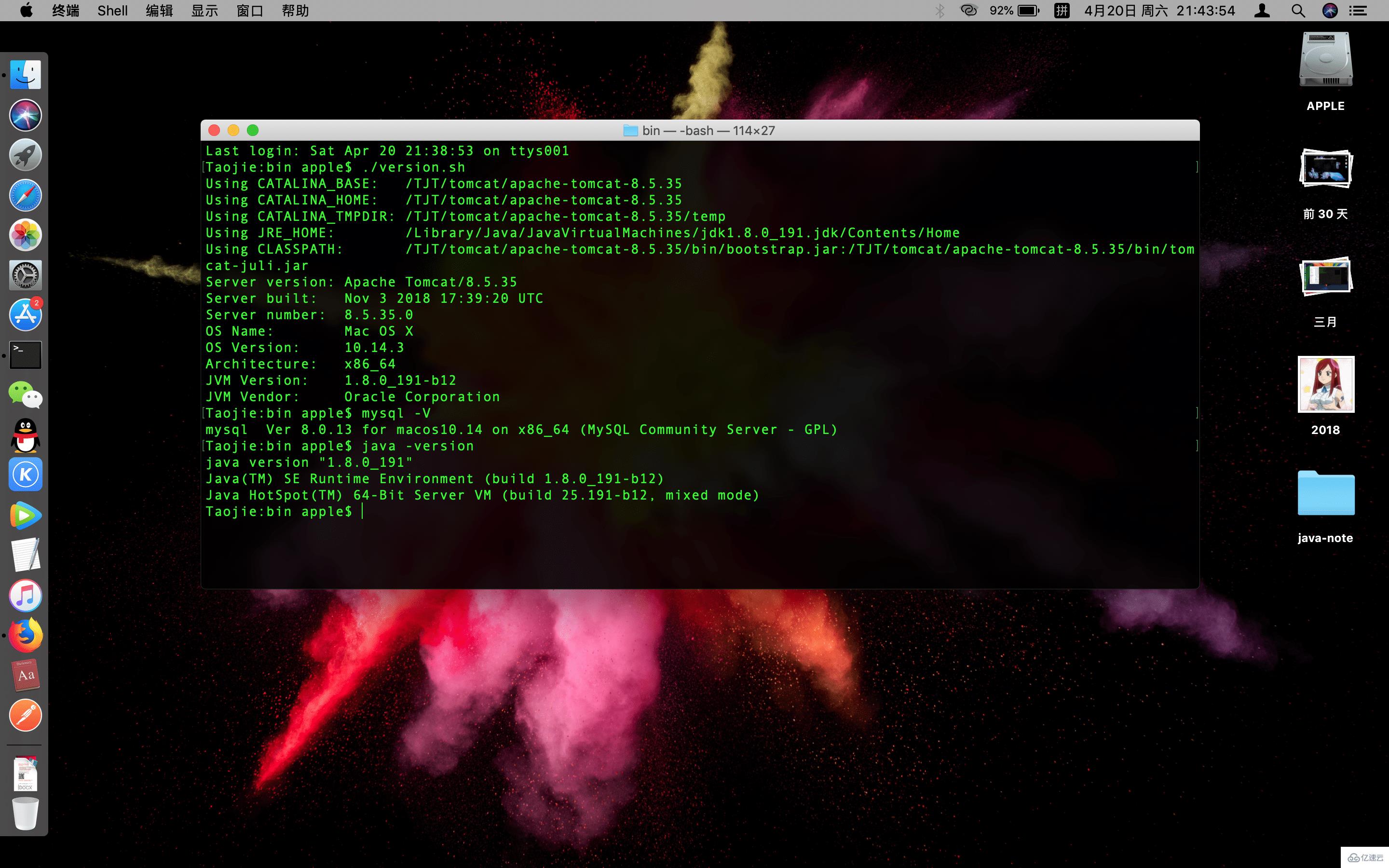Click the battery 92% indicator

pos(1014,10)
